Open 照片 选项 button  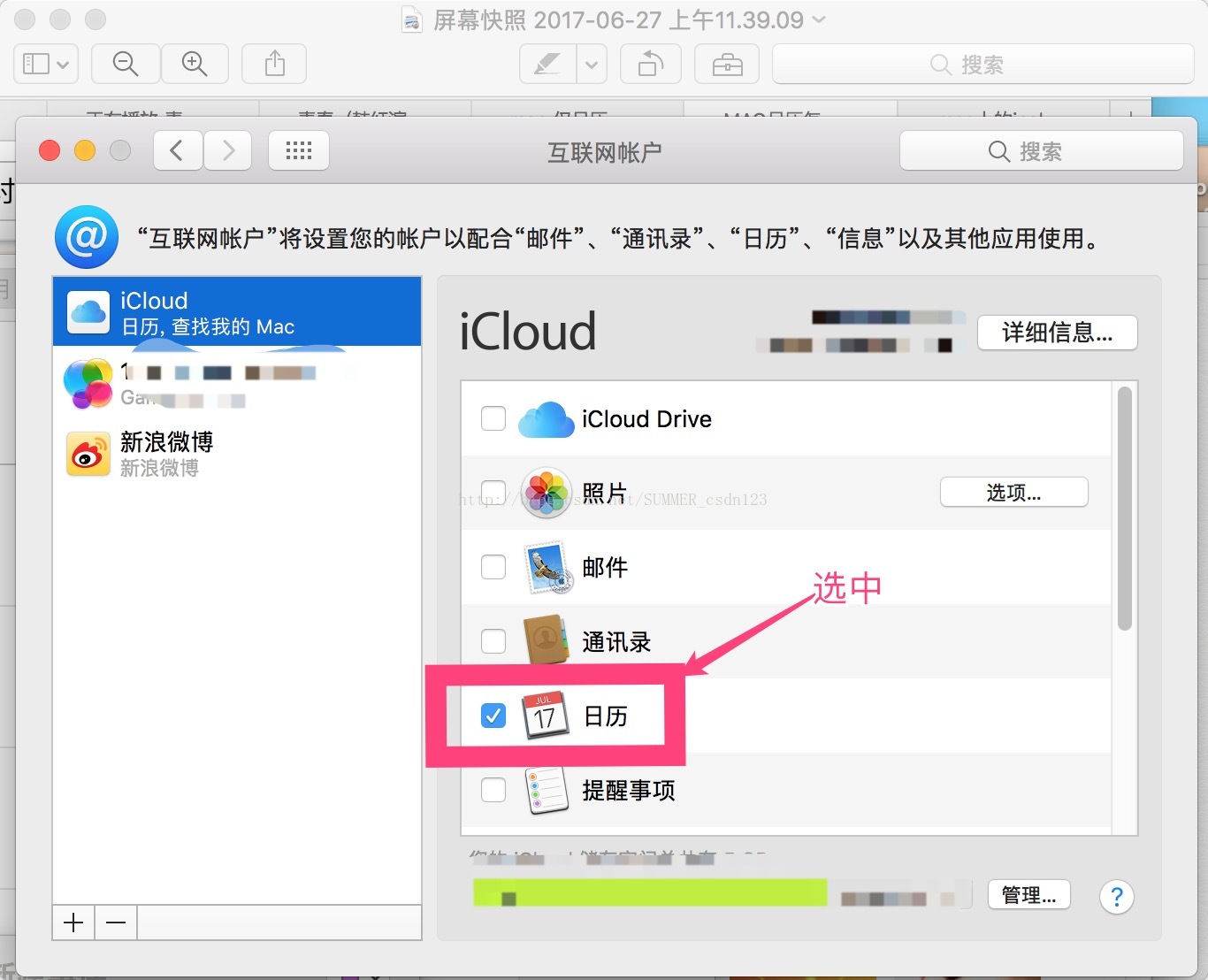pyautogui.click(x=1013, y=493)
